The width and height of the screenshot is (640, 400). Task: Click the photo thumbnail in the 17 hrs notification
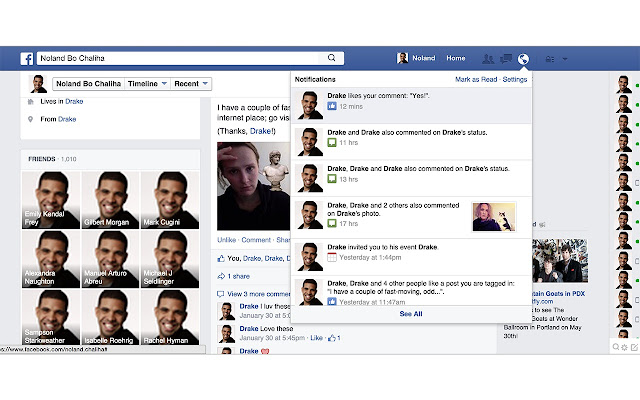[x=494, y=217]
